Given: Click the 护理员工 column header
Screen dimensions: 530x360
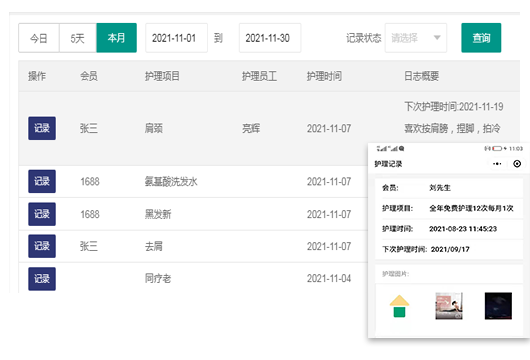Looking at the screenshot, I should pyautogui.click(x=259, y=76).
